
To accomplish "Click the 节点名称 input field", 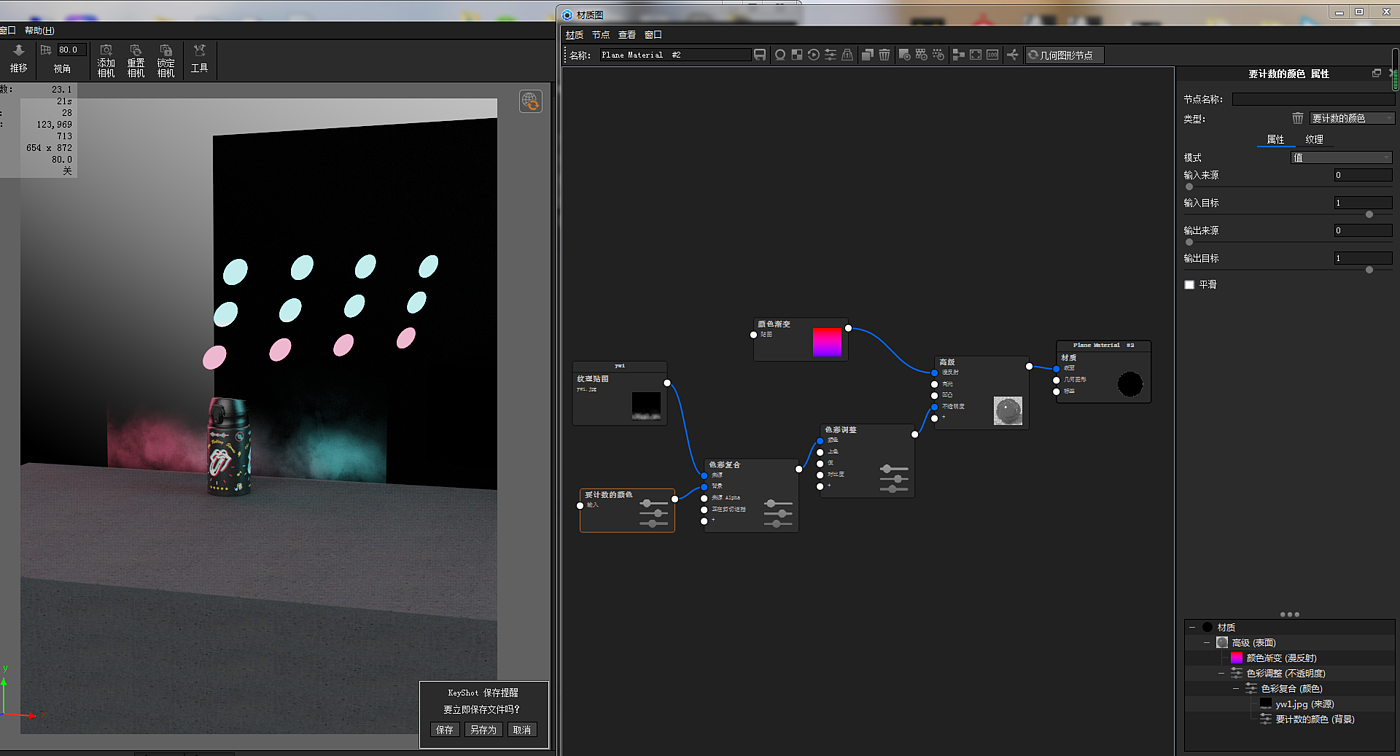I will tap(1312, 99).
